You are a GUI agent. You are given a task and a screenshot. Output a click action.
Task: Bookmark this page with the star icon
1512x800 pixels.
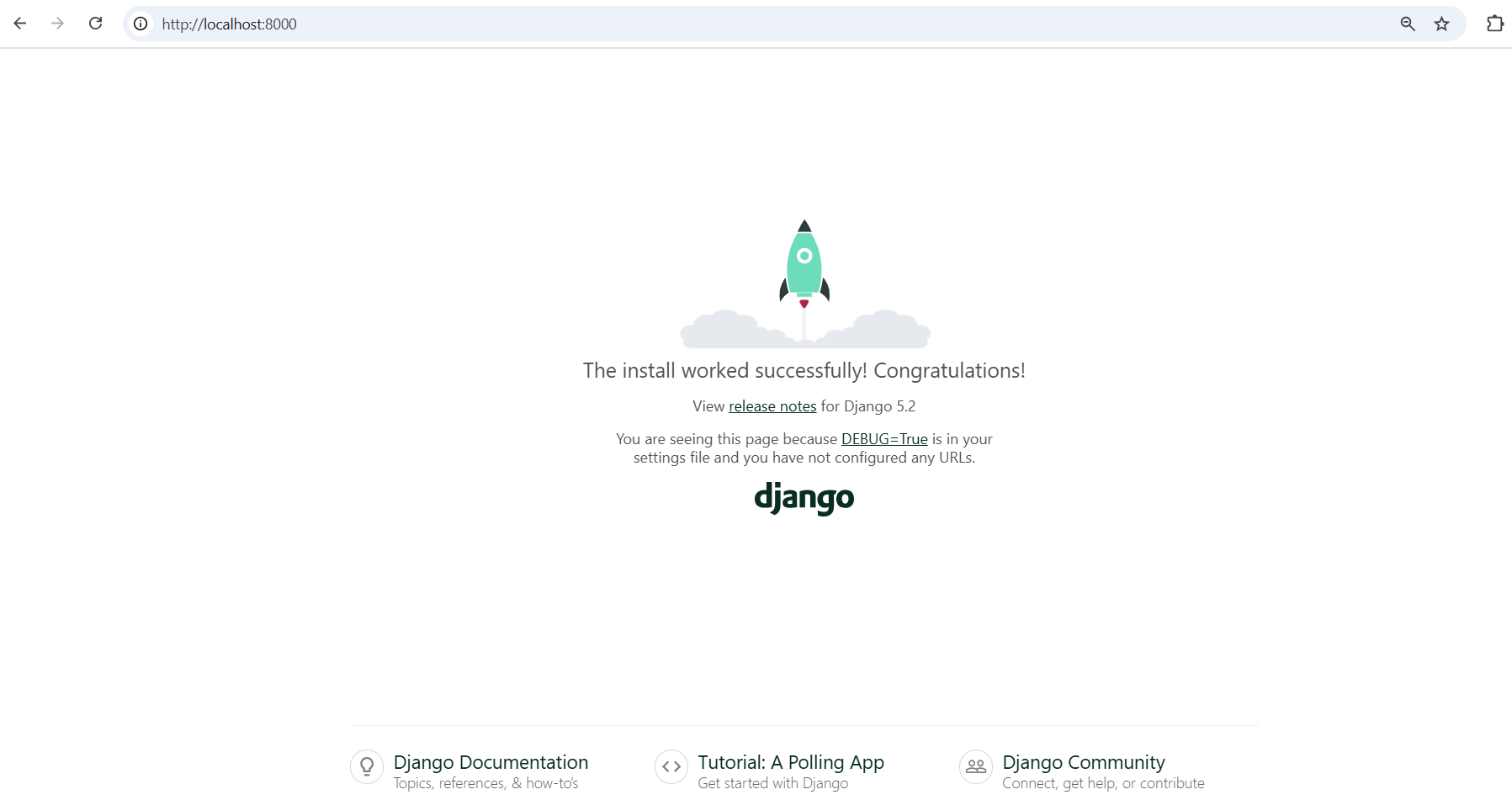pos(1442,24)
